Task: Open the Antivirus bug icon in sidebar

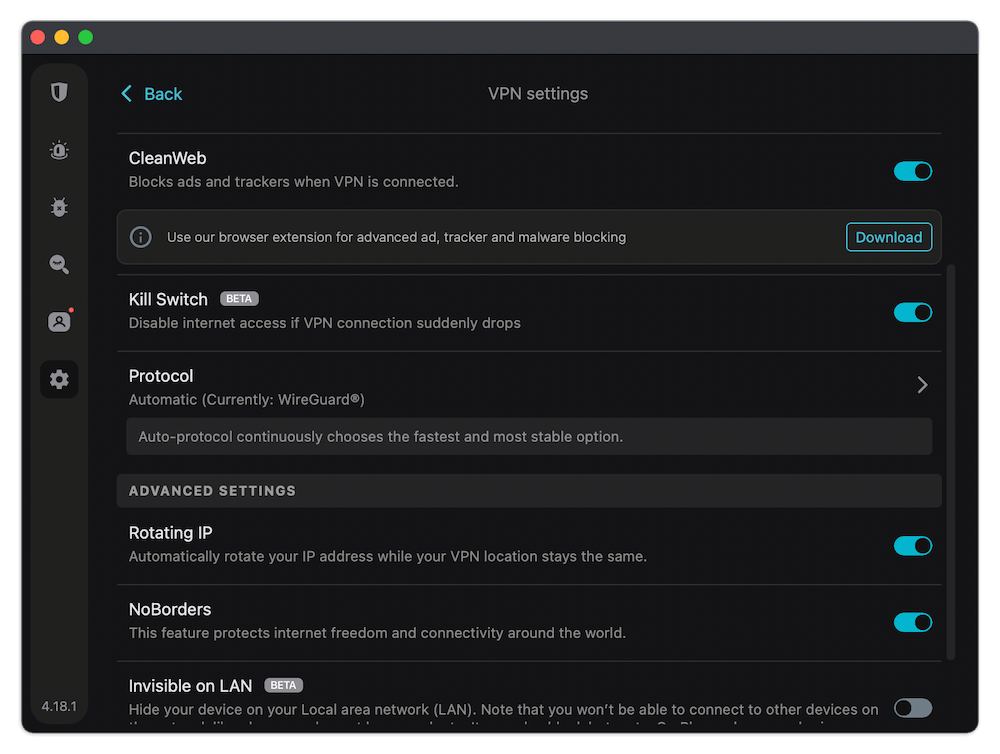Action: tap(59, 207)
